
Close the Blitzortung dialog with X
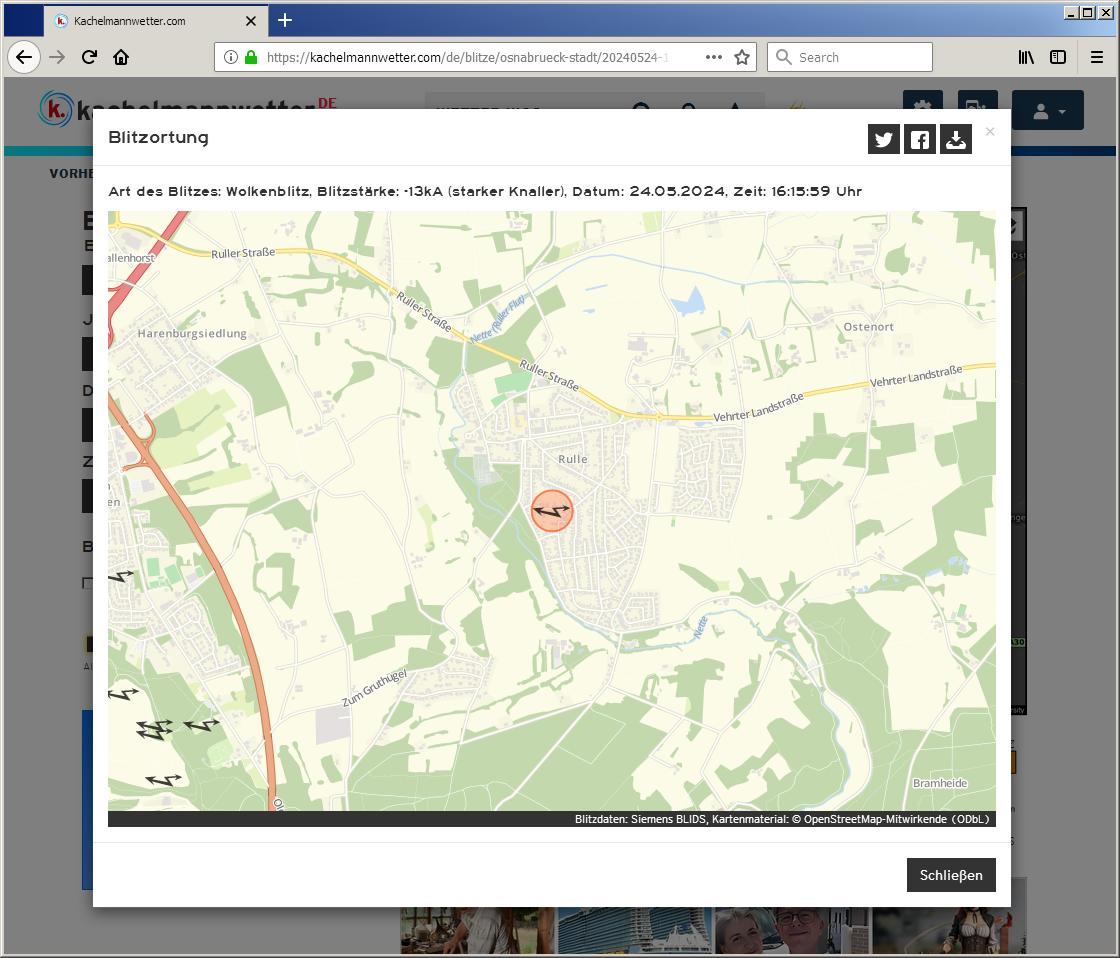click(990, 131)
